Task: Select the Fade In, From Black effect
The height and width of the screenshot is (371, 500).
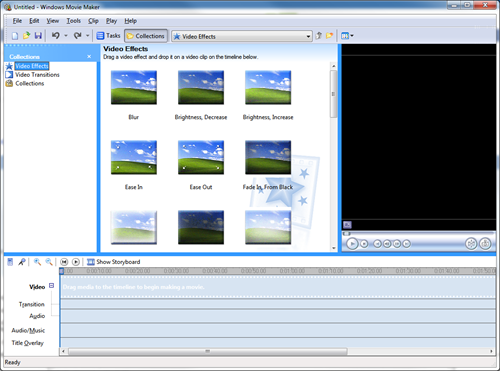Action: (268, 158)
